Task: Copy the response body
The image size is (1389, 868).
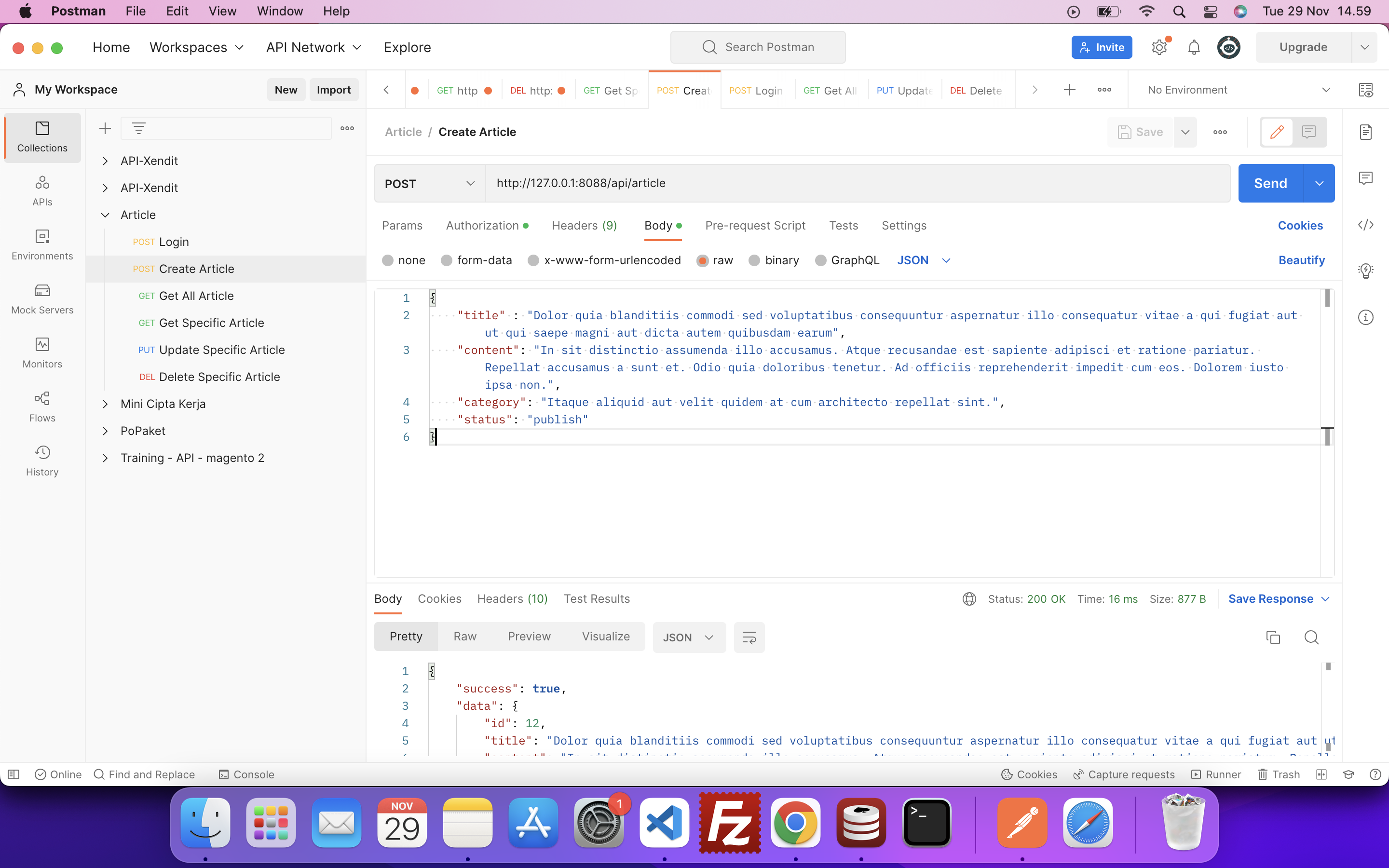Action: (1273, 637)
